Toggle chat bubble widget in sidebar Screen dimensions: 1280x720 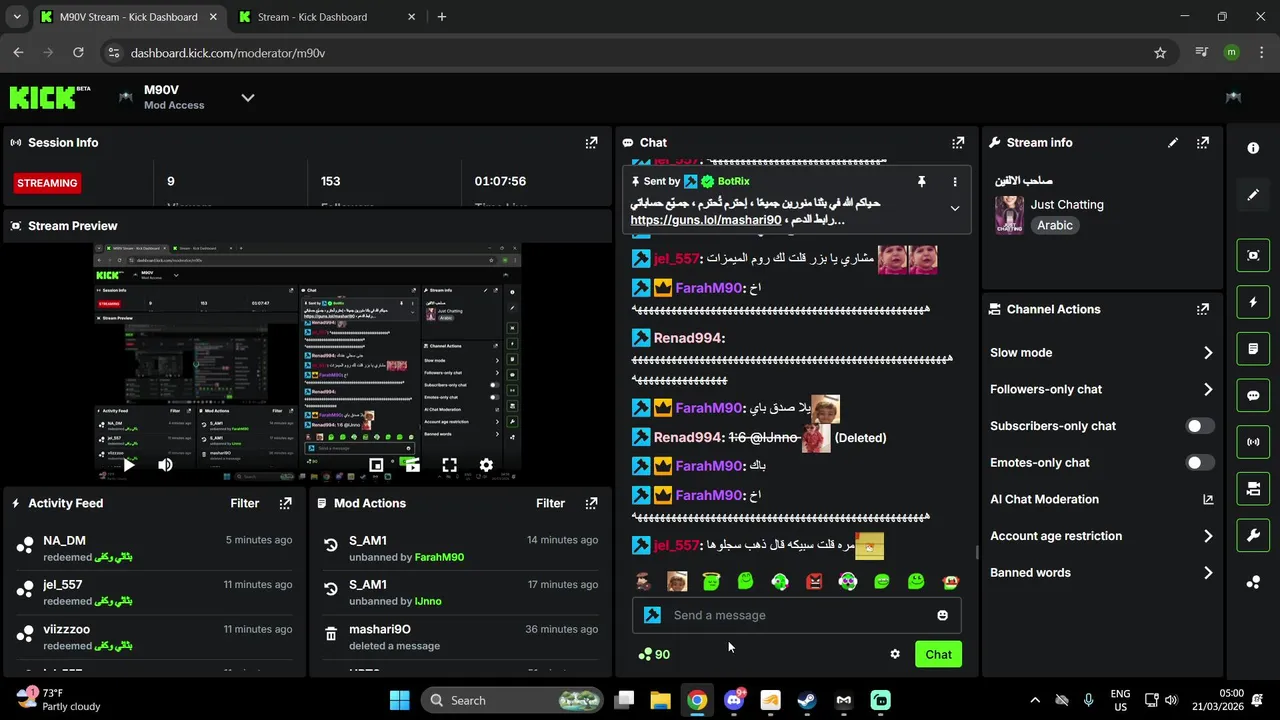[x=1253, y=395]
